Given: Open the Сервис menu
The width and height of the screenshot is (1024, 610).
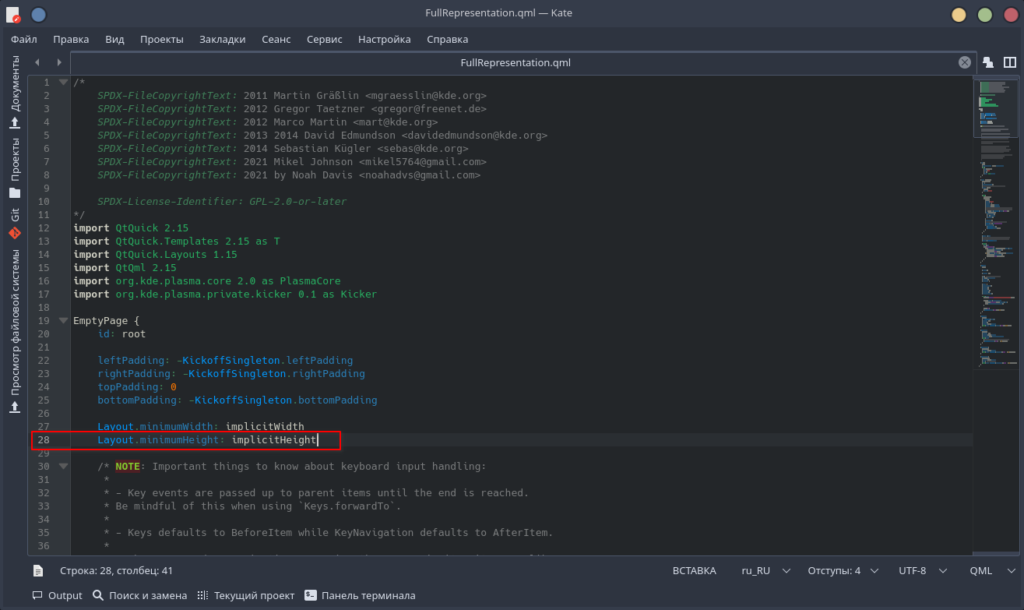Looking at the screenshot, I should pyautogui.click(x=324, y=39).
